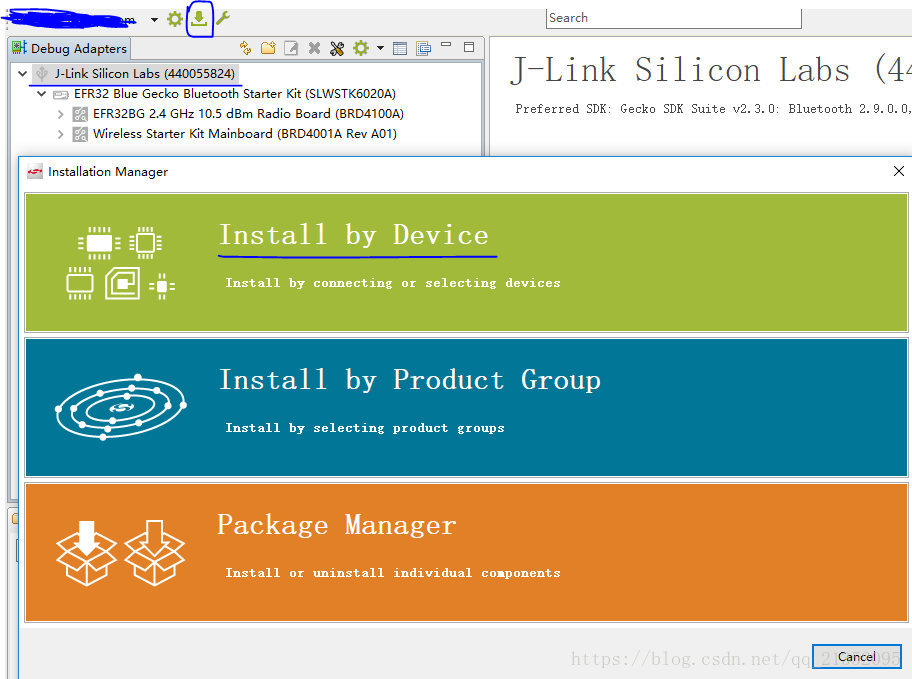Click 'Install by connecting or selecting devices' text
The image size is (912, 679).
(393, 283)
